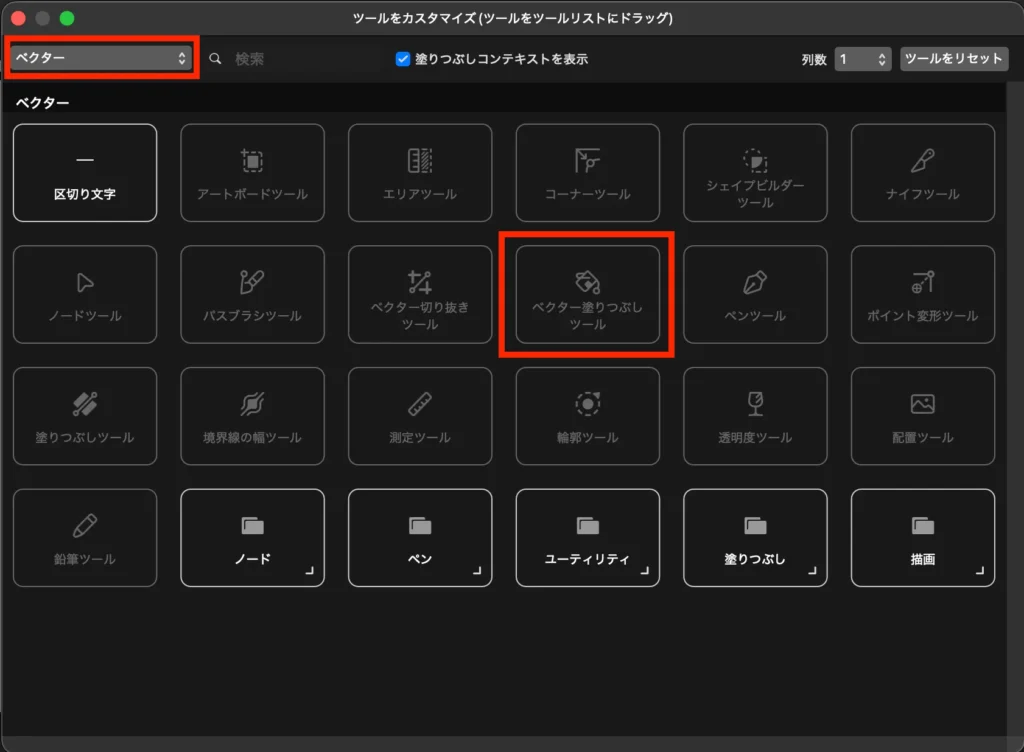Screen dimensions: 1024x752
Task: Expand the ユーティリティ tool group folder
Action: (587, 538)
